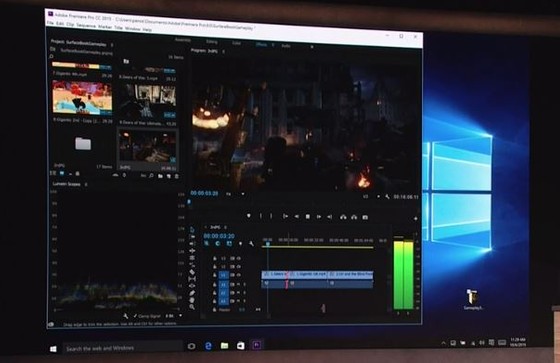Screen dimensions: 560x363
Task: Toggle lock on the V3 video track
Action: pos(215,258)
